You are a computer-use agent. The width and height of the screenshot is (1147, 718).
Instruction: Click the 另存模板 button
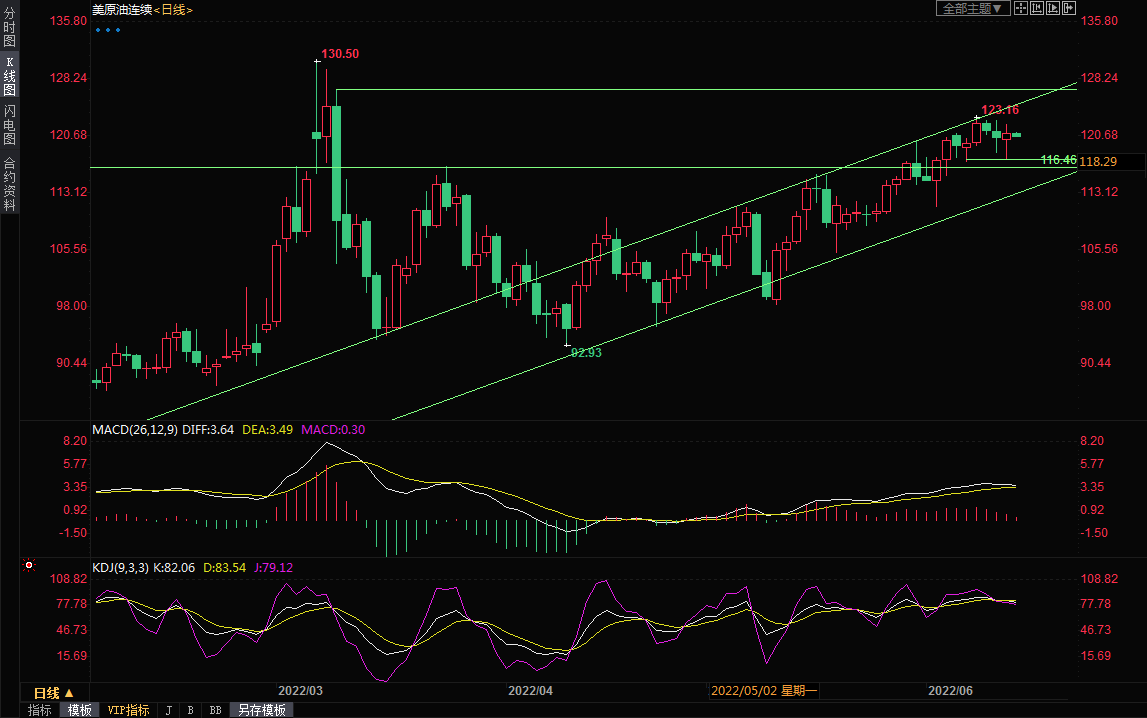262,710
